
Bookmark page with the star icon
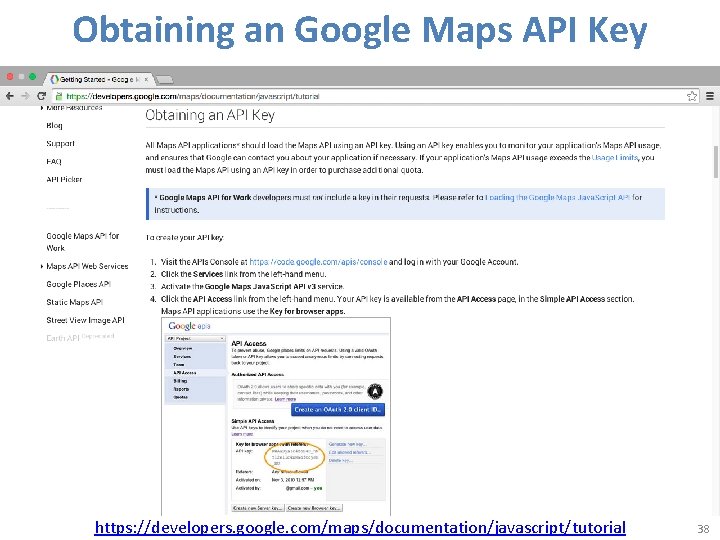click(692, 96)
